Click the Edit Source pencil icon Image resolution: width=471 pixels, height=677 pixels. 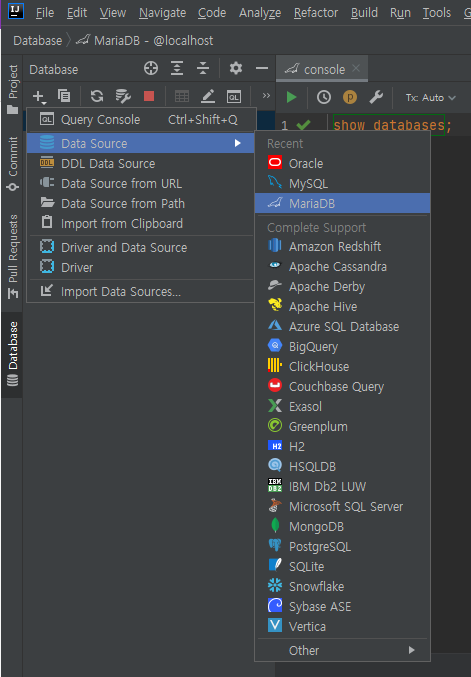(x=208, y=96)
